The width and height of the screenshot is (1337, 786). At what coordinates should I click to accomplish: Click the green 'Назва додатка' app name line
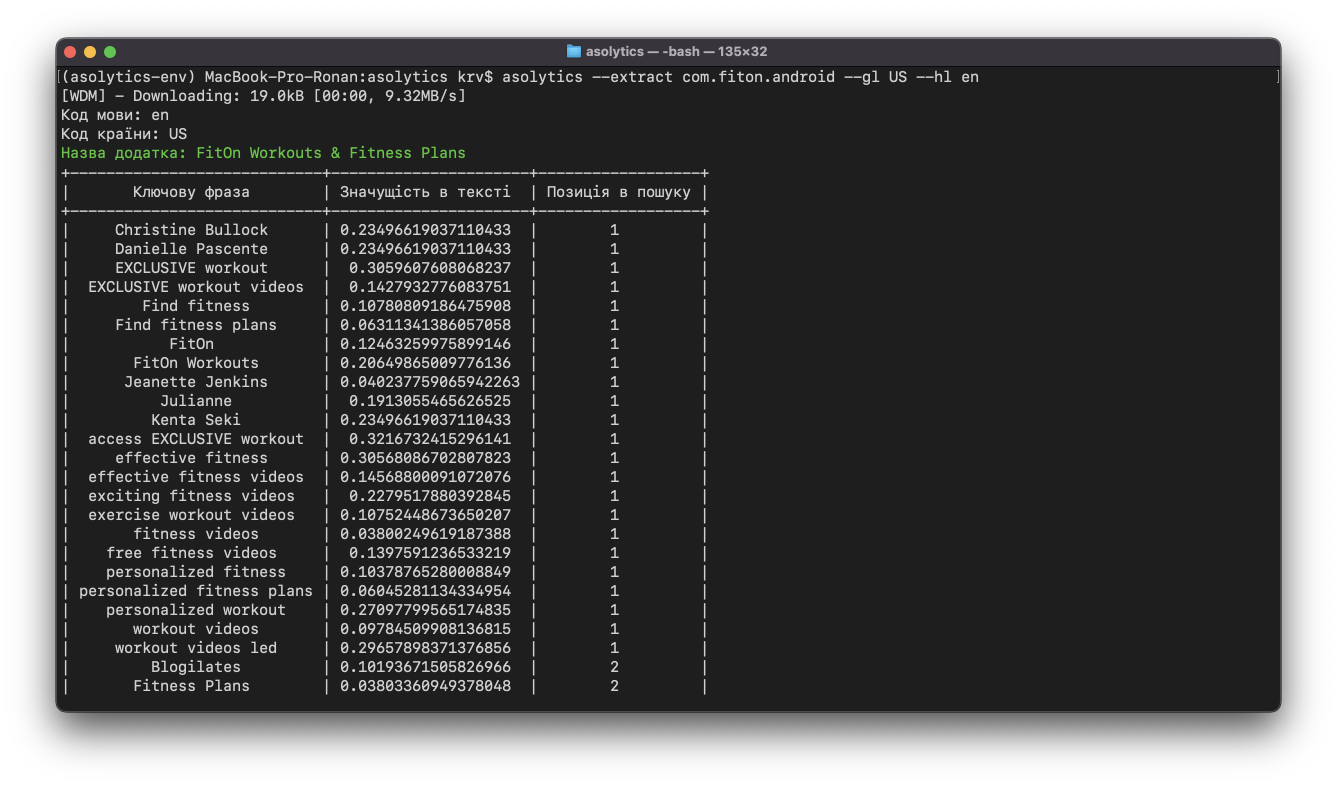[263, 153]
